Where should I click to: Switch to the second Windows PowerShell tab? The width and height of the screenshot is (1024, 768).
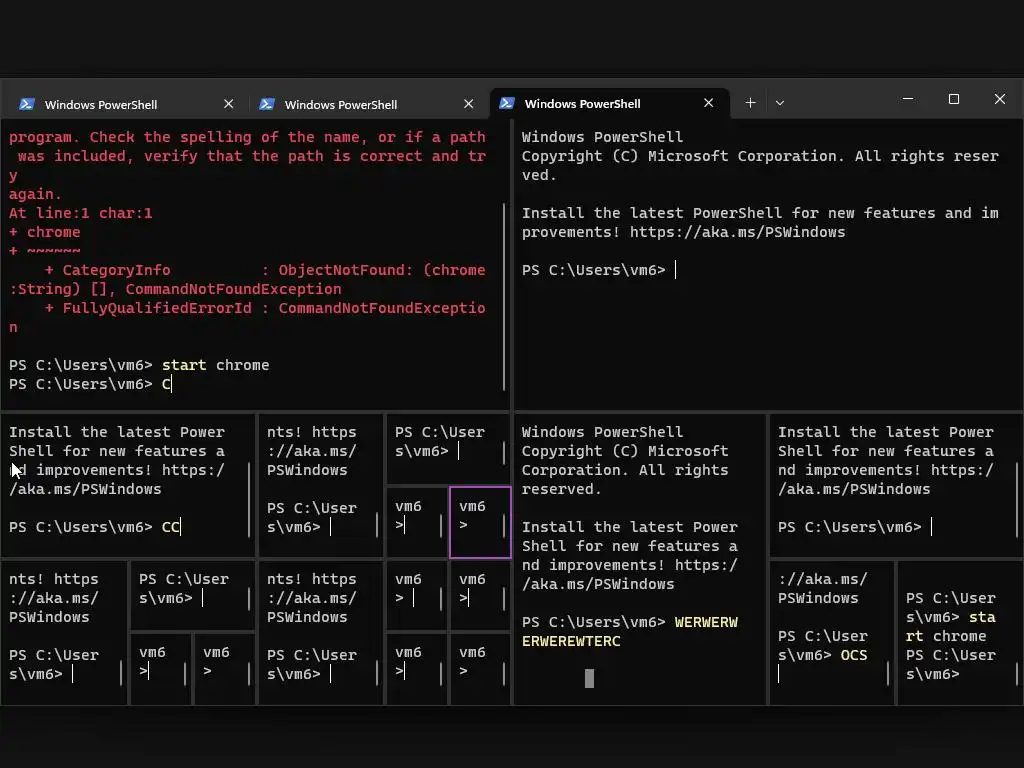(364, 104)
